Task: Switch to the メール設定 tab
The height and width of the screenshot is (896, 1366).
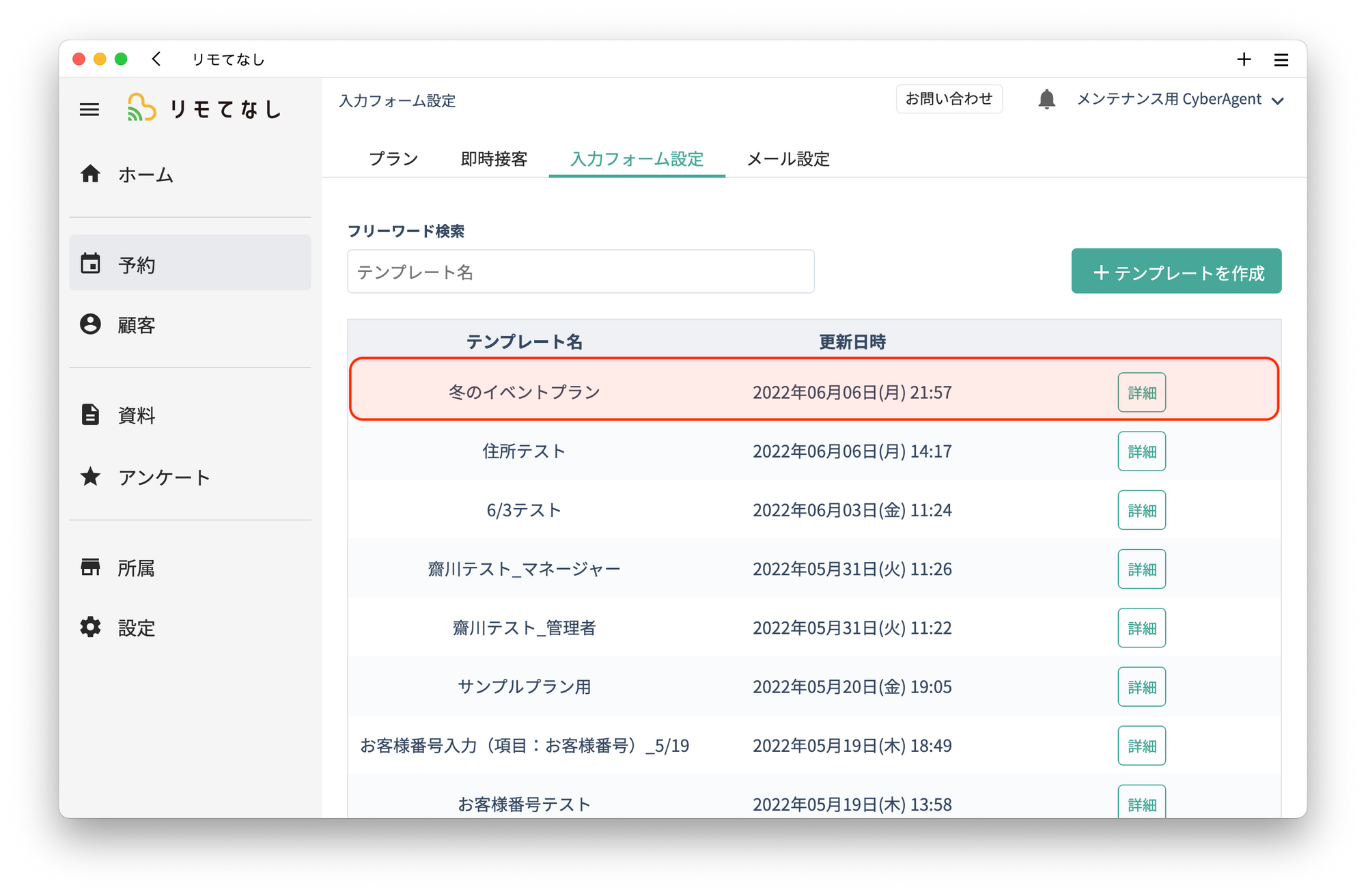Action: (x=788, y=159)
